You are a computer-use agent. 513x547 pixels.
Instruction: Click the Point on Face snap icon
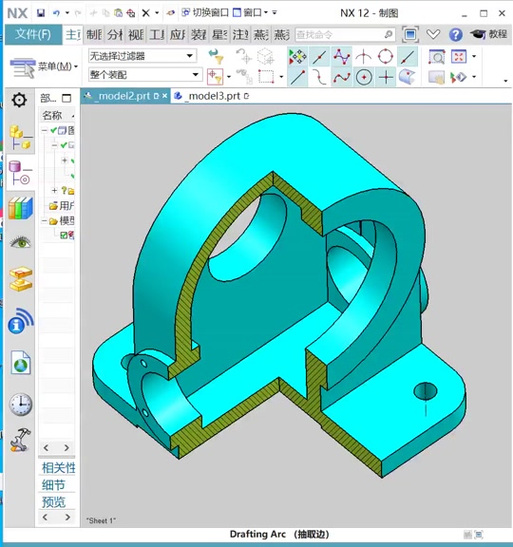pyautogui.click(x=407, y=77)
